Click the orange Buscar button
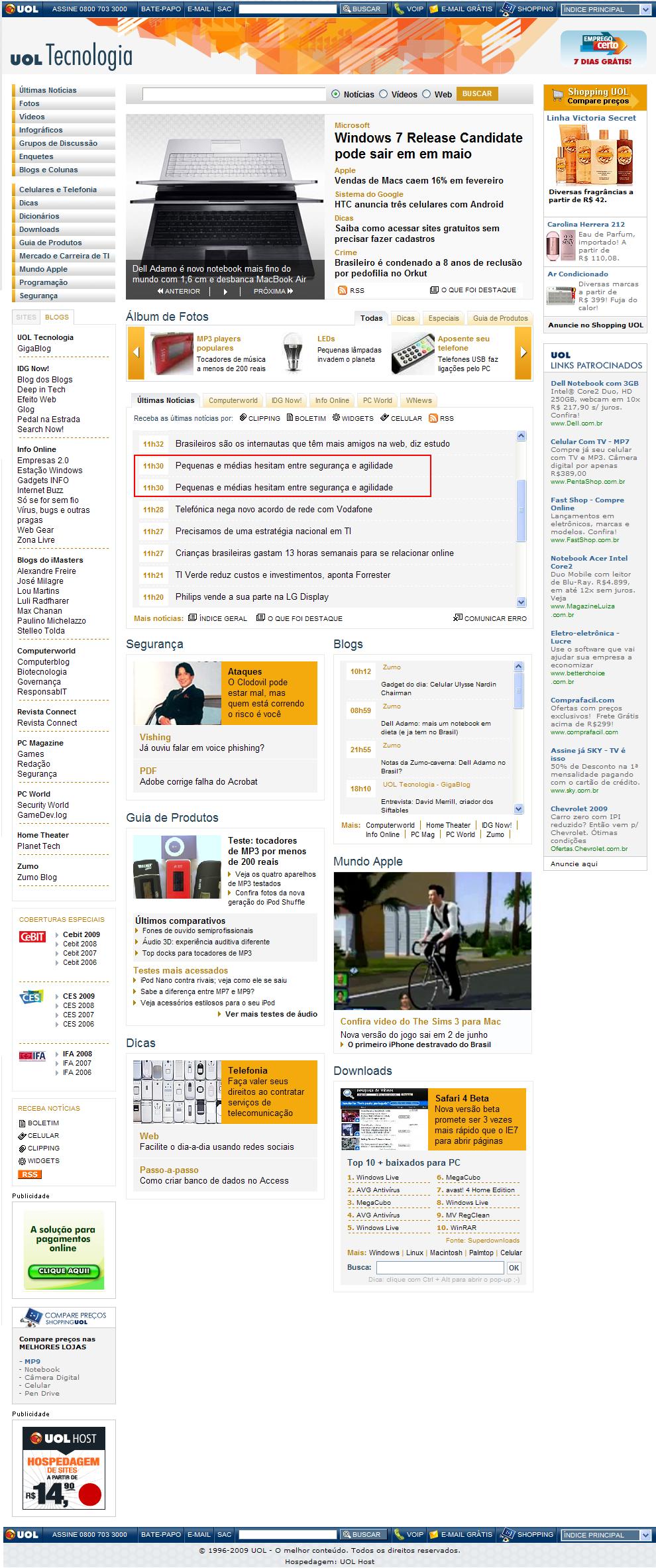 (476, 94)
